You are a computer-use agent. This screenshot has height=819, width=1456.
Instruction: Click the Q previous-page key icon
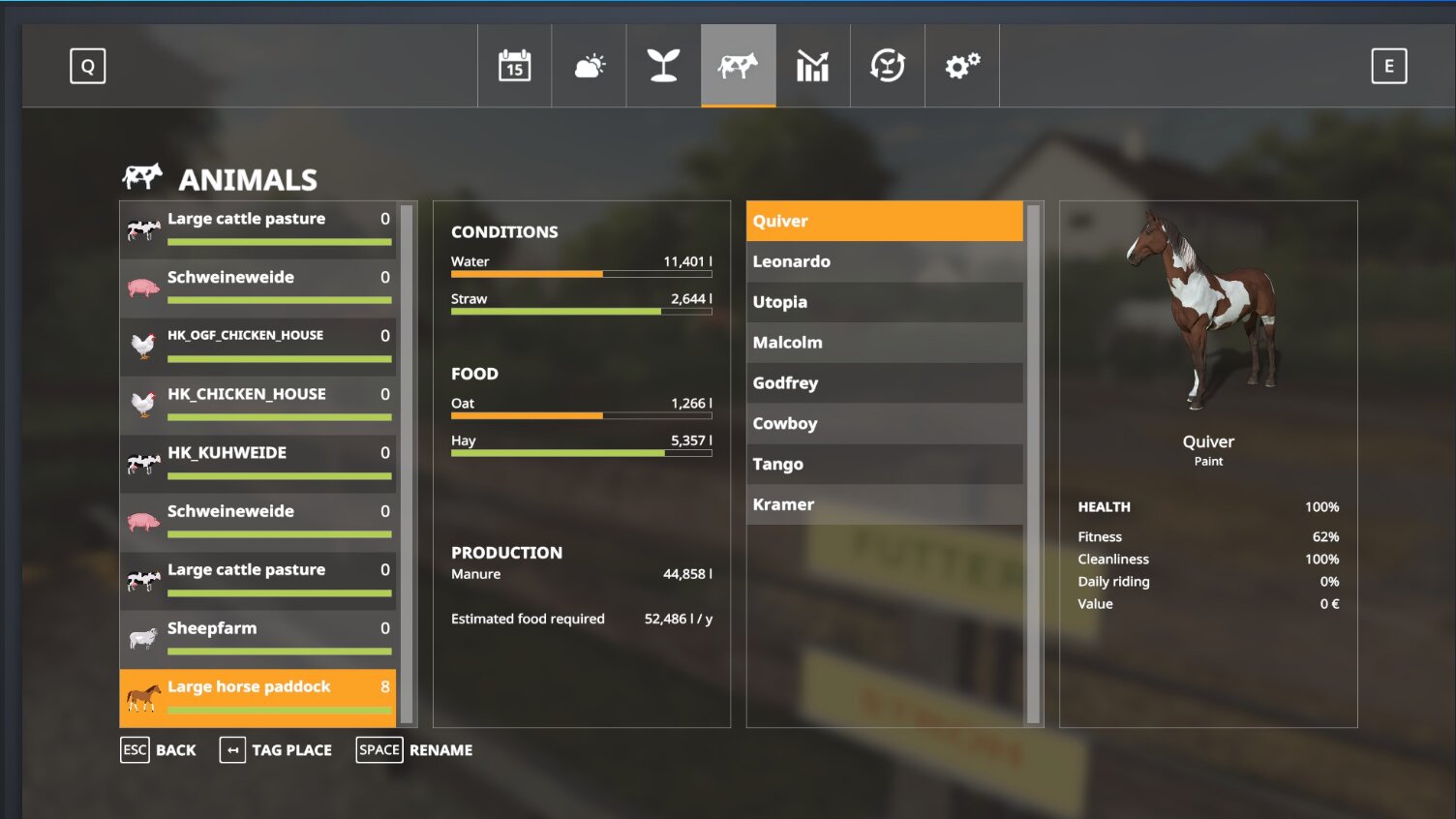[87, 66]
